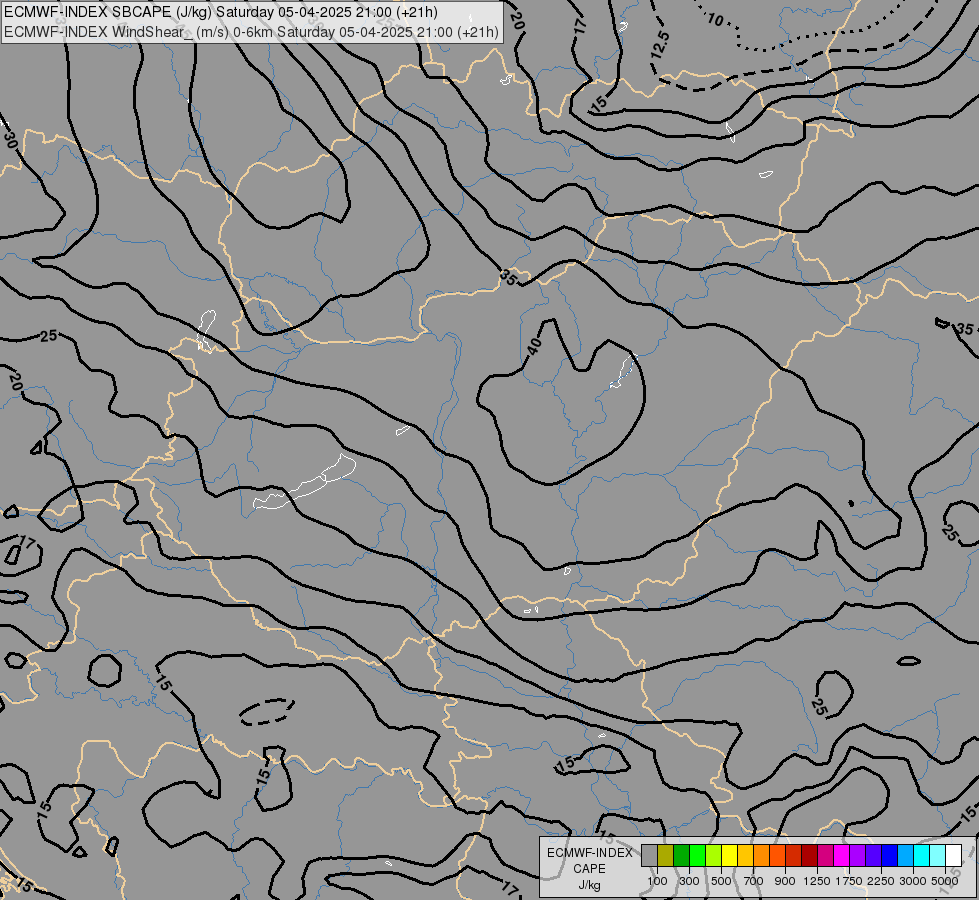Click the legend tick value '5000'
979x900 pixels.
tap(945, 881)
